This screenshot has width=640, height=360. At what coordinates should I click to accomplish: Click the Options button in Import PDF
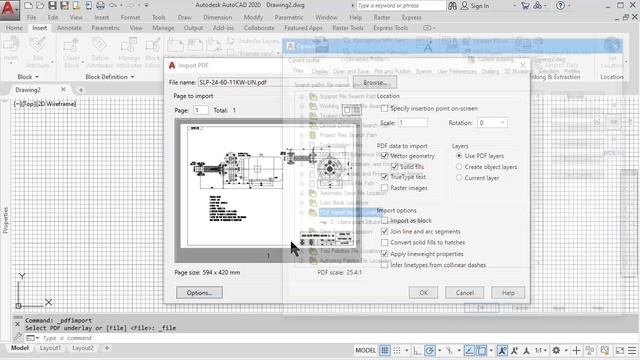[x=199, y=293]
